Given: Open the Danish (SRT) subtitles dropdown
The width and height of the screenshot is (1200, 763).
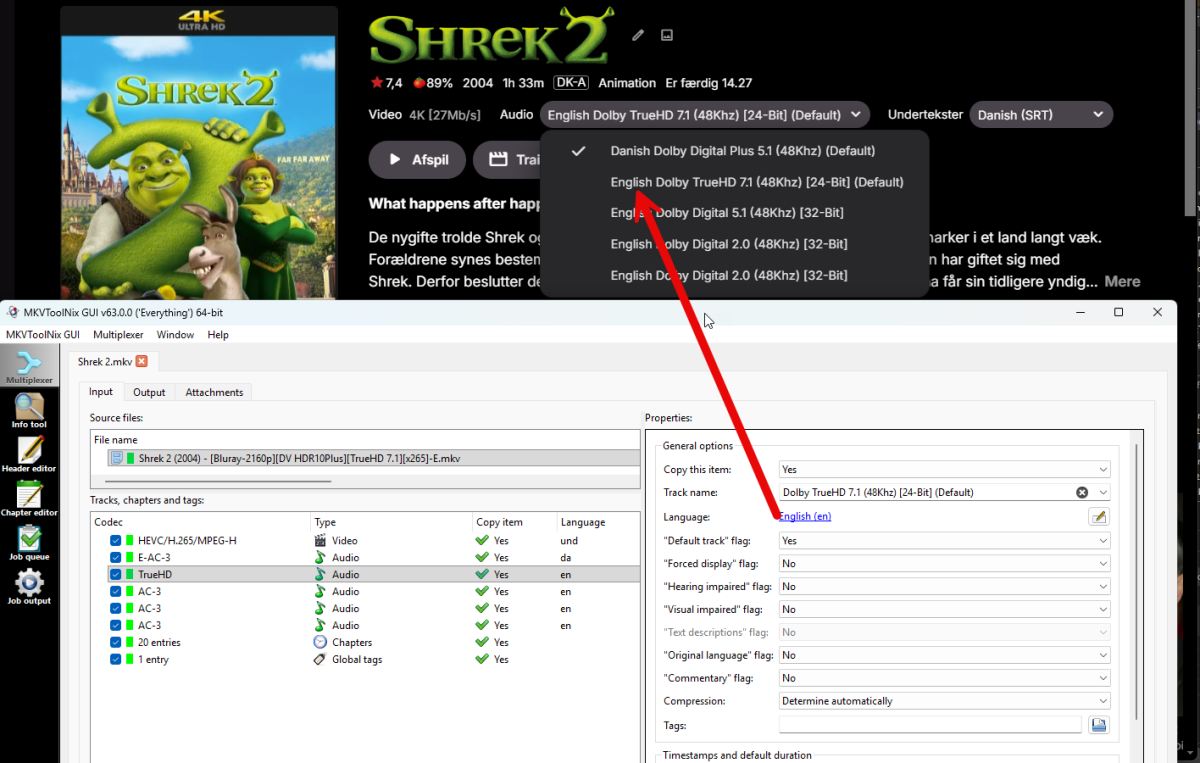Looking at the screenshot, I should (x=1041, y=115).
